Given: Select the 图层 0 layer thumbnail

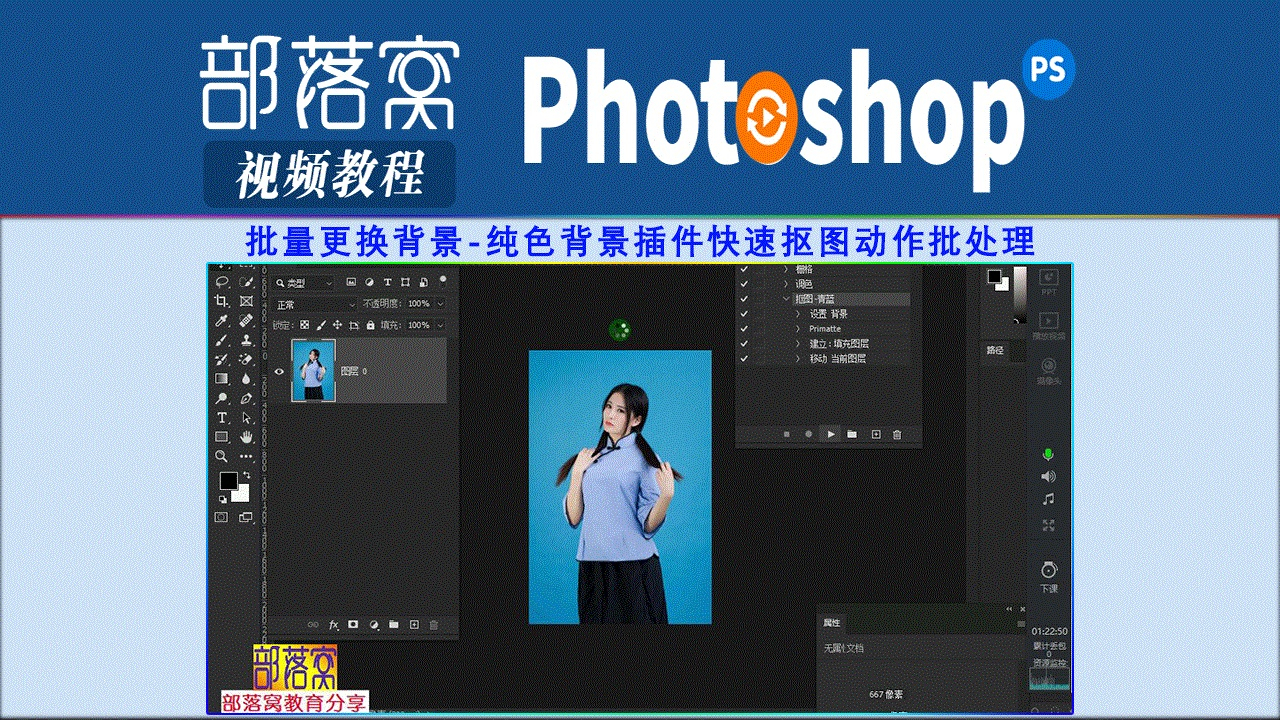Looking at the screenshot, I should point(313,371).
